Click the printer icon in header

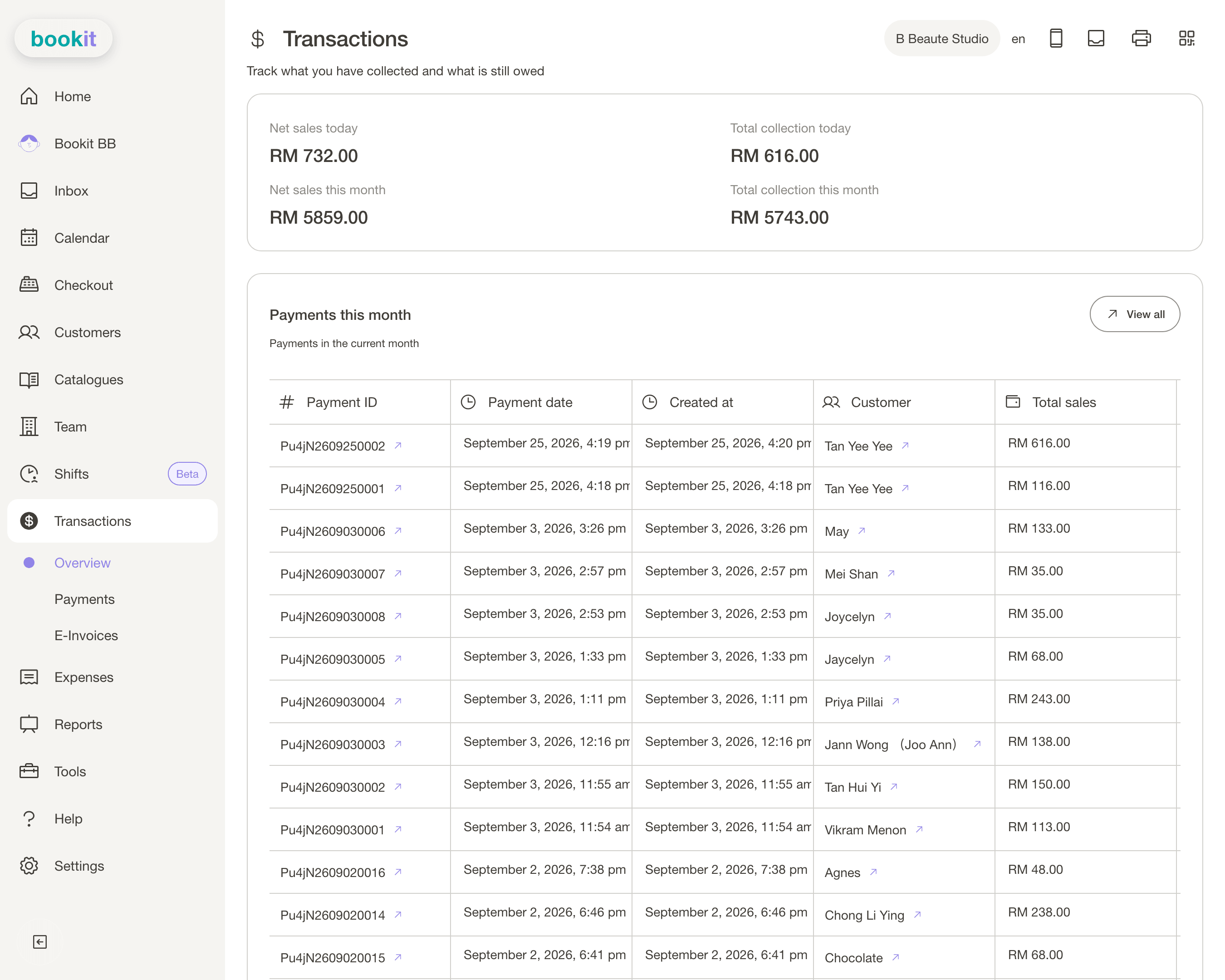tap(1141, 38)
